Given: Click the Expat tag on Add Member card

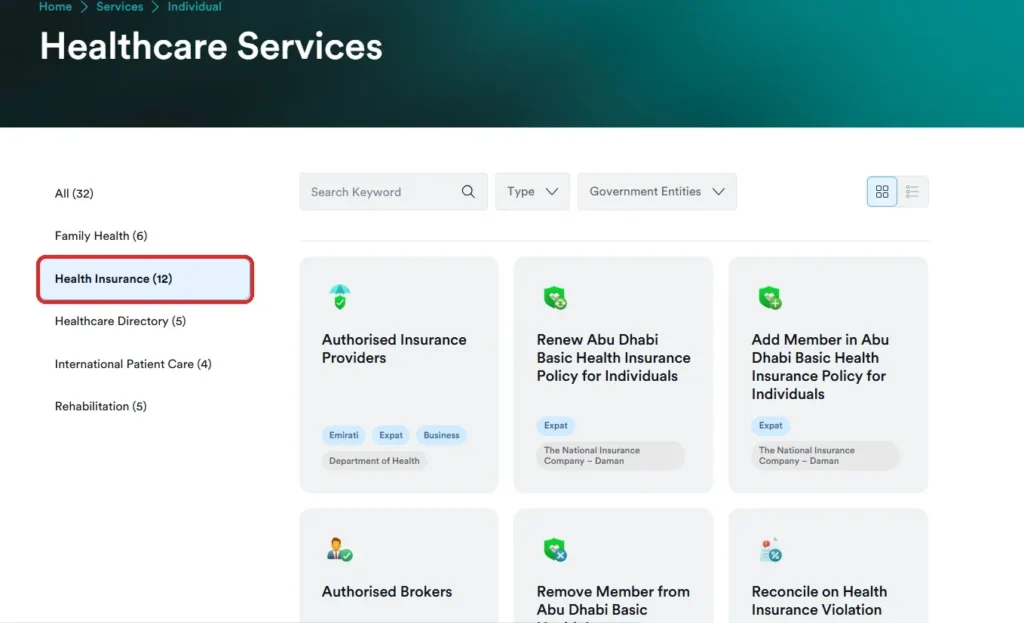Looking at the screenshot, I should pos(771,425).
